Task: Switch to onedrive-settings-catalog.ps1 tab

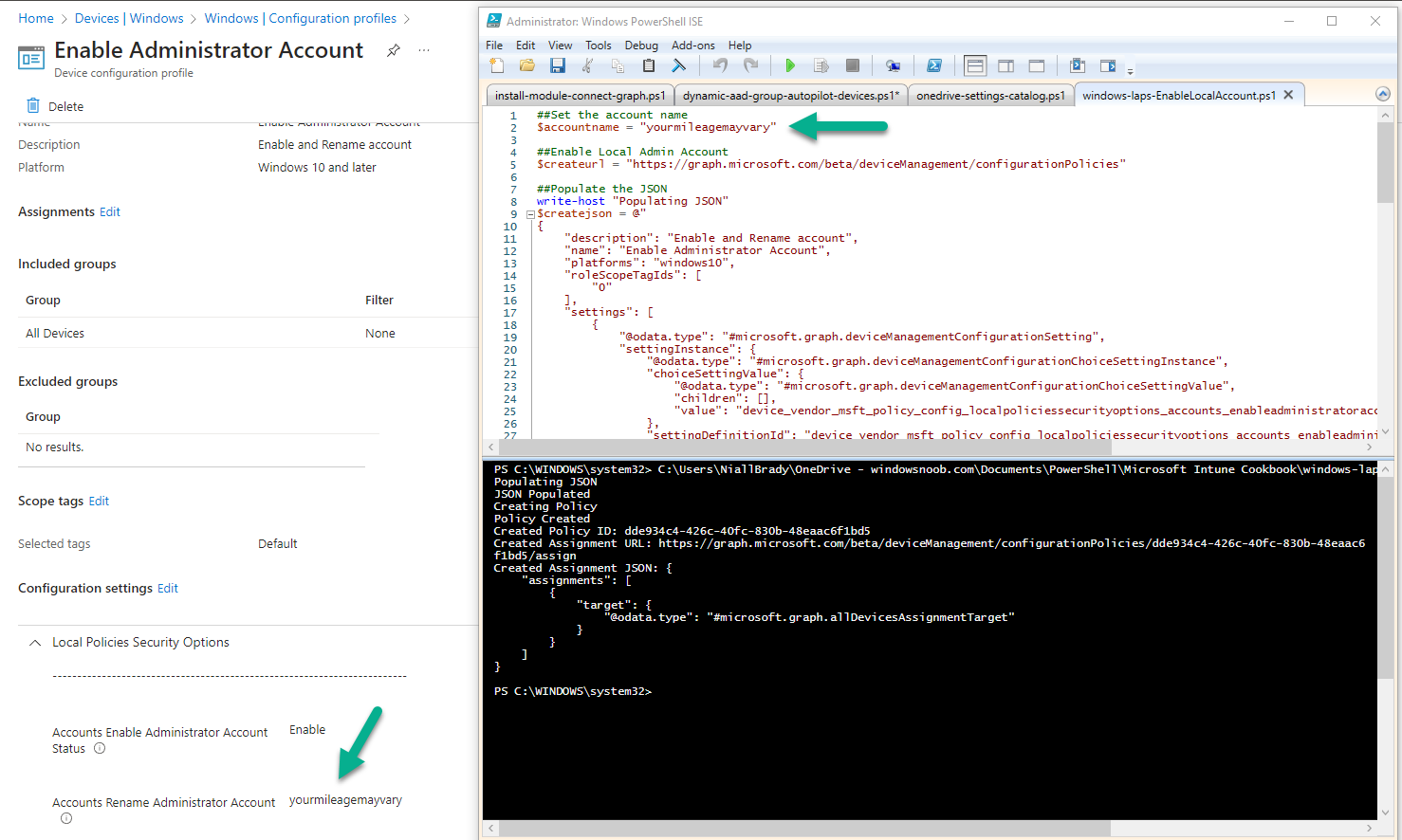Action: tap(990, 95)
